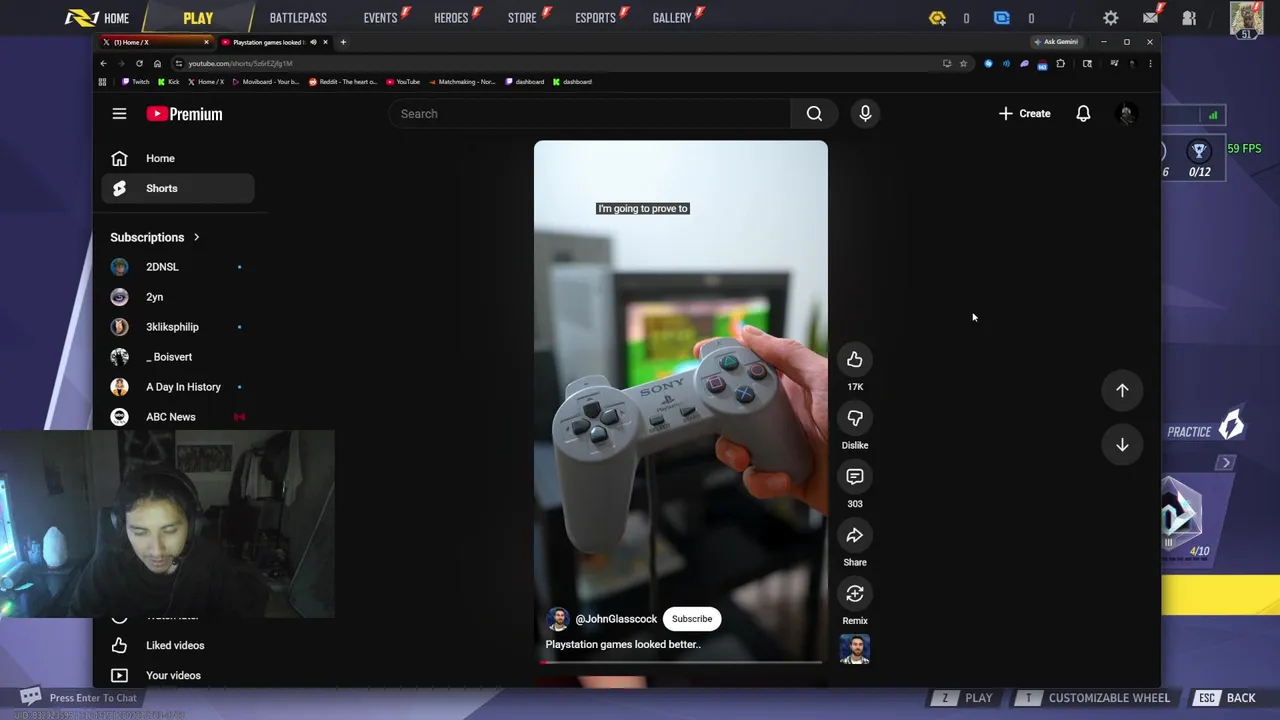Share this Short
The height and width of the screenshot is (720, 1280).
pos(855,536)
